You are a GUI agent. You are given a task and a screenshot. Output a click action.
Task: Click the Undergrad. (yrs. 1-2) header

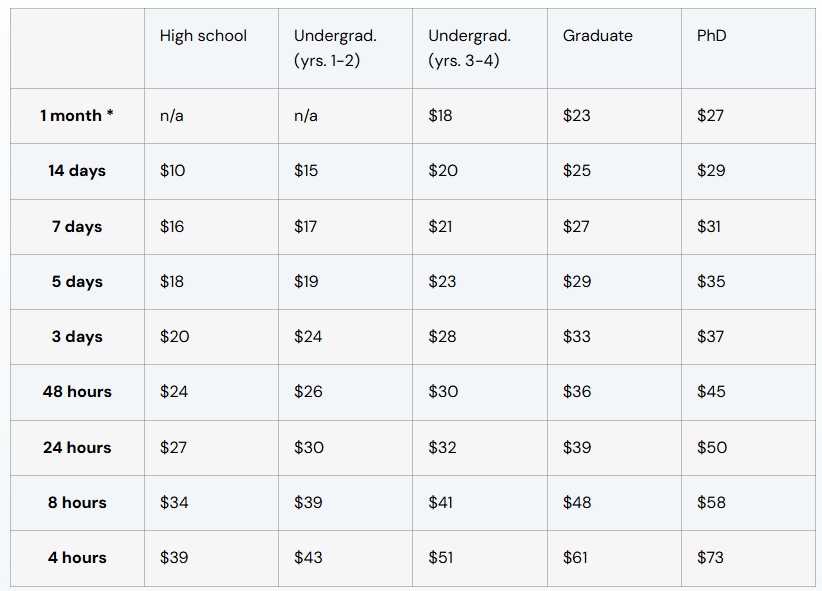pyautogui.click(x=335, y=48)
